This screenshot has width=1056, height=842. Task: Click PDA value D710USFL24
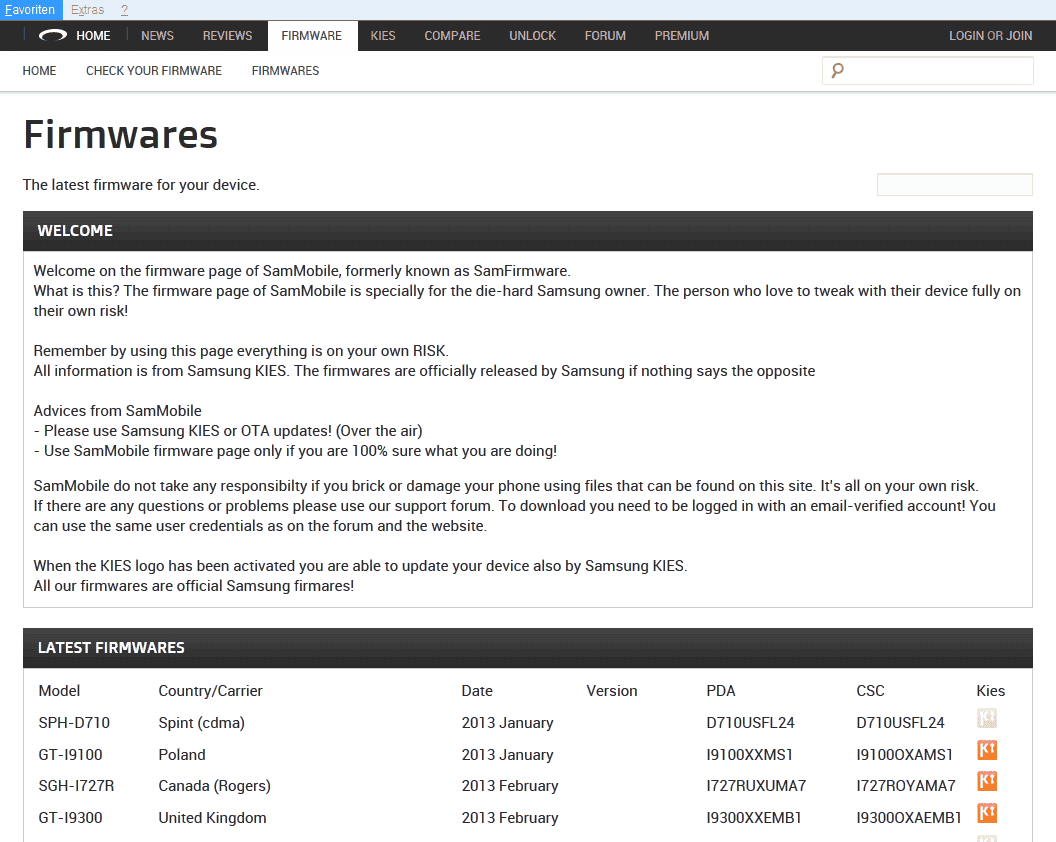point(750,723)
